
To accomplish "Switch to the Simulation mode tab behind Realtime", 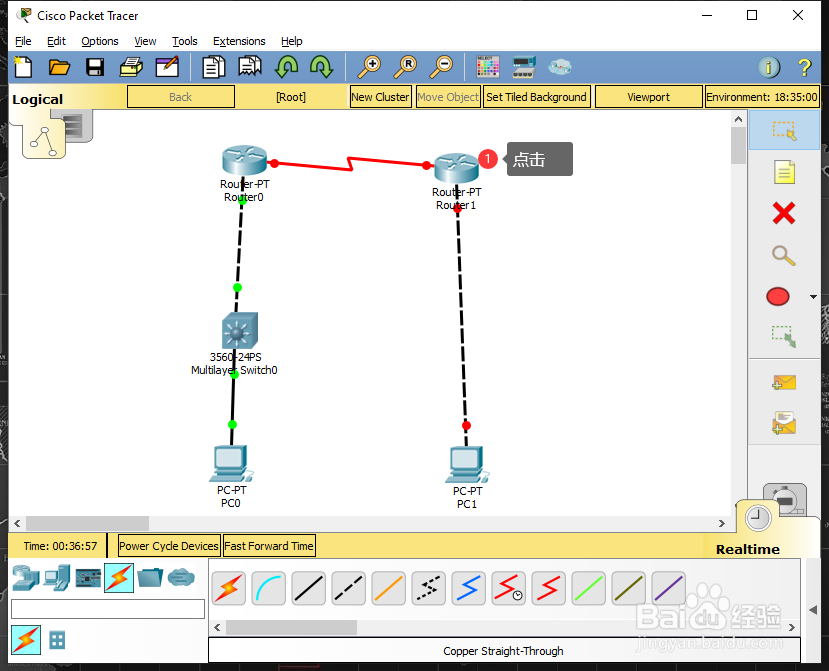I will tap(786, 497).
